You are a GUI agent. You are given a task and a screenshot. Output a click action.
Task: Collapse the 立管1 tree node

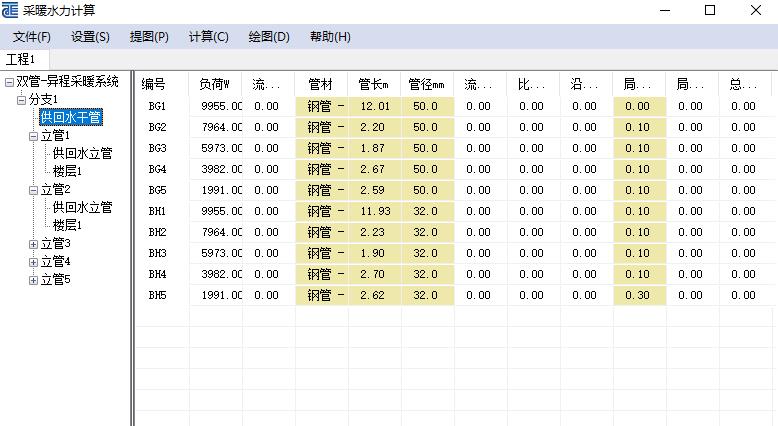point(33,136)
